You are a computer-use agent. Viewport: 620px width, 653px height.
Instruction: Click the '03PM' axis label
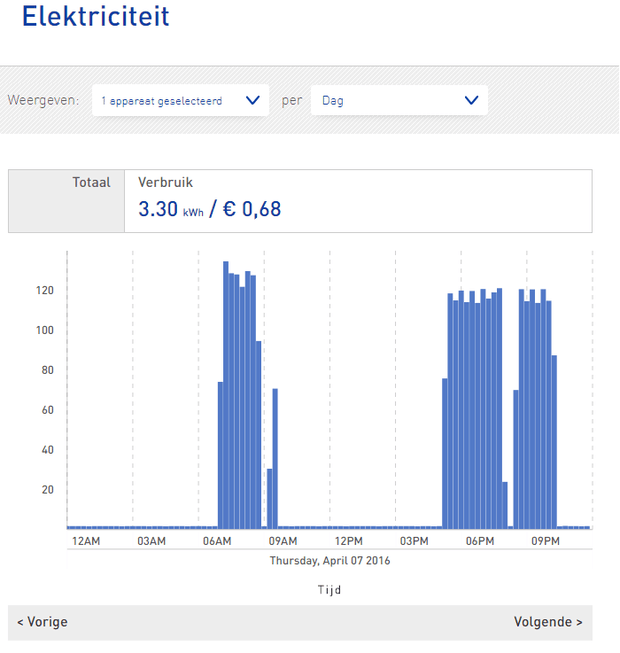pyautogui.click(x=414, y=541)
